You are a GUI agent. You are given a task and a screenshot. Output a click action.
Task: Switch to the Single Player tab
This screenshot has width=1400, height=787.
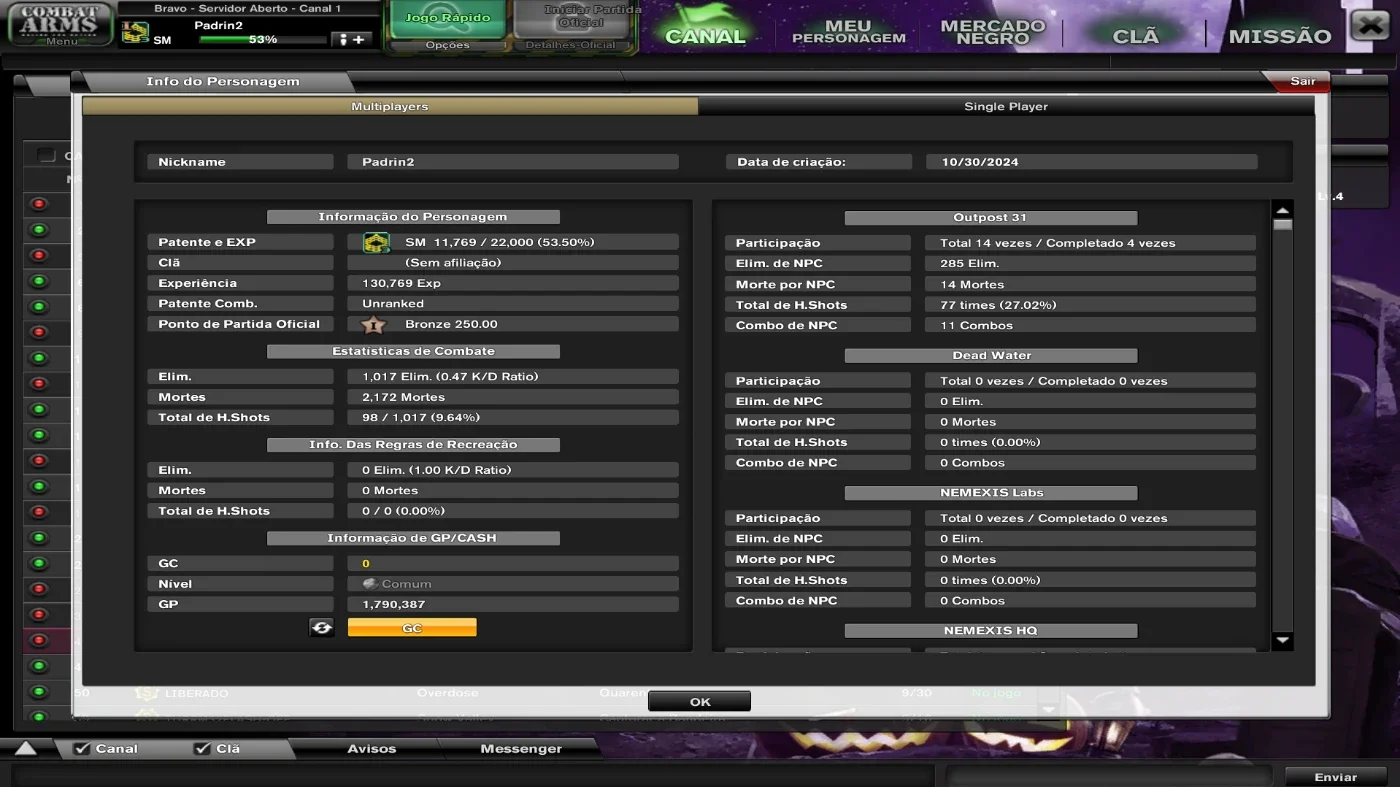pyautogui.click(x=1006, y=106)
